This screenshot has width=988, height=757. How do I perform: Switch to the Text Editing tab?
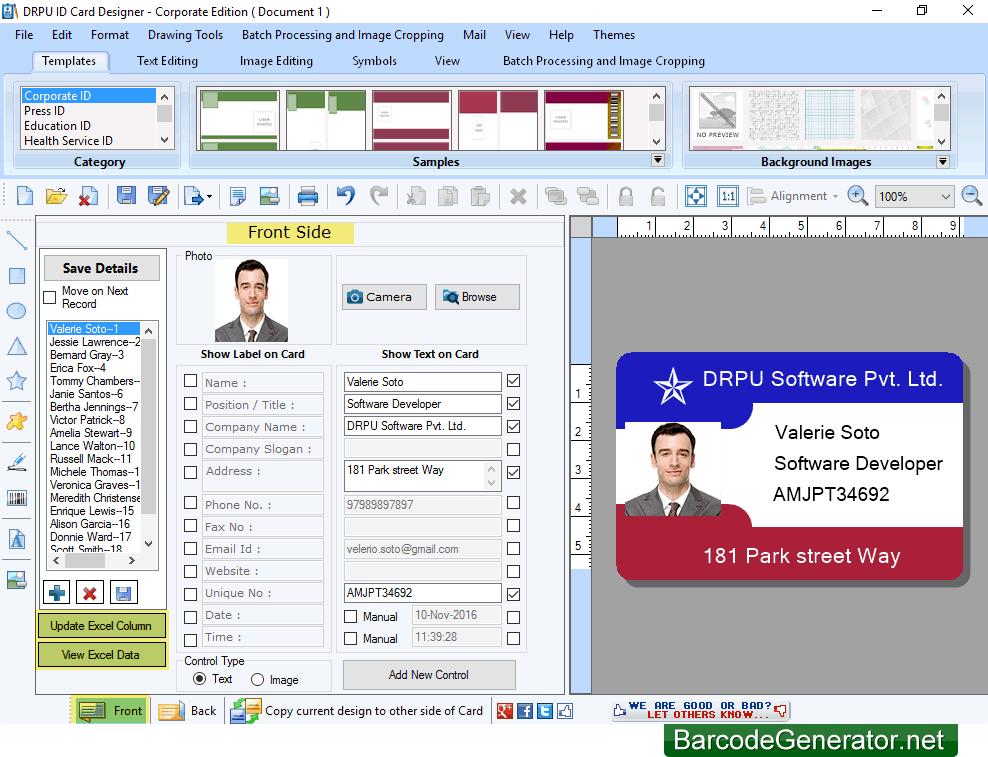(167, 61)
